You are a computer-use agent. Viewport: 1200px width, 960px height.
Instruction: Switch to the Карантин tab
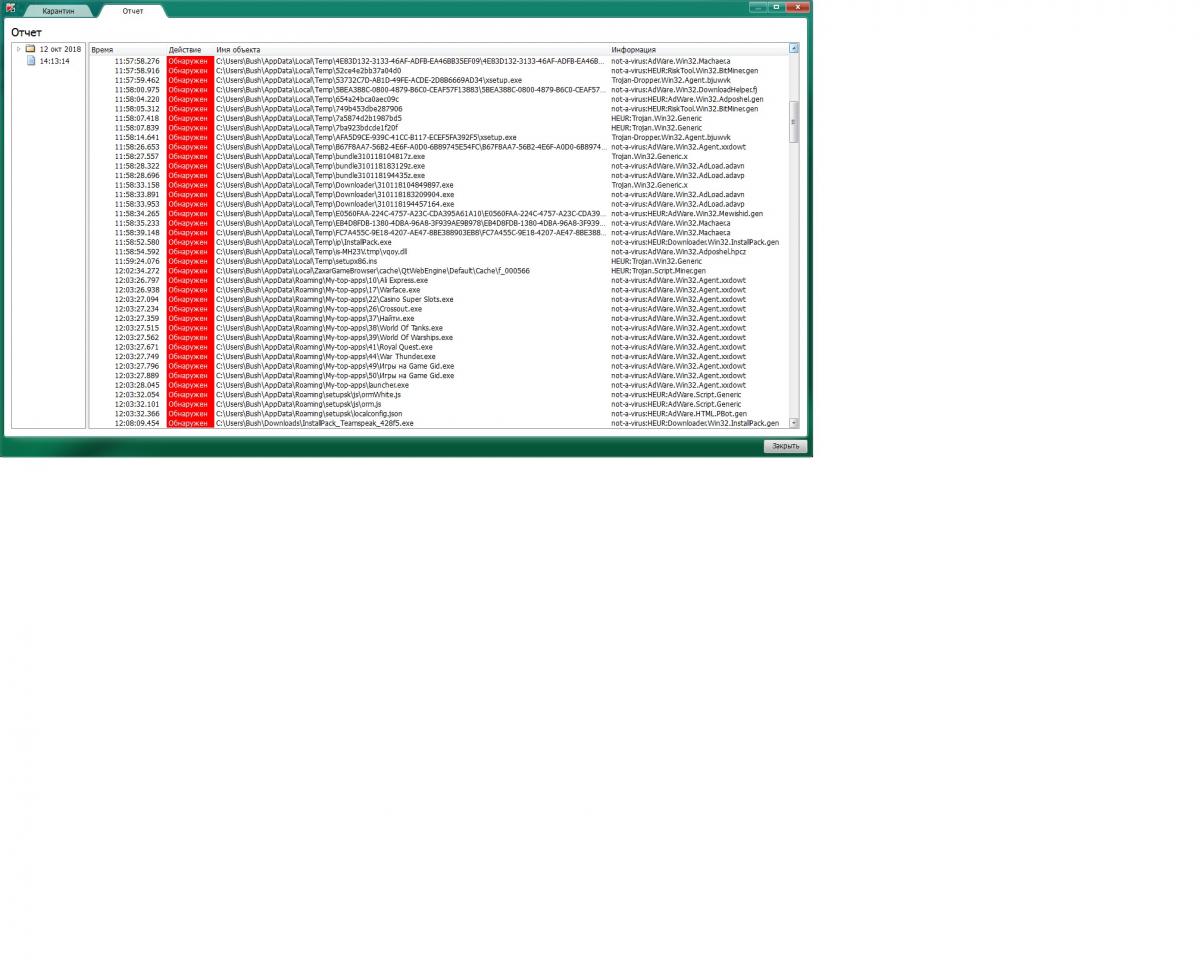click(58, 11)
